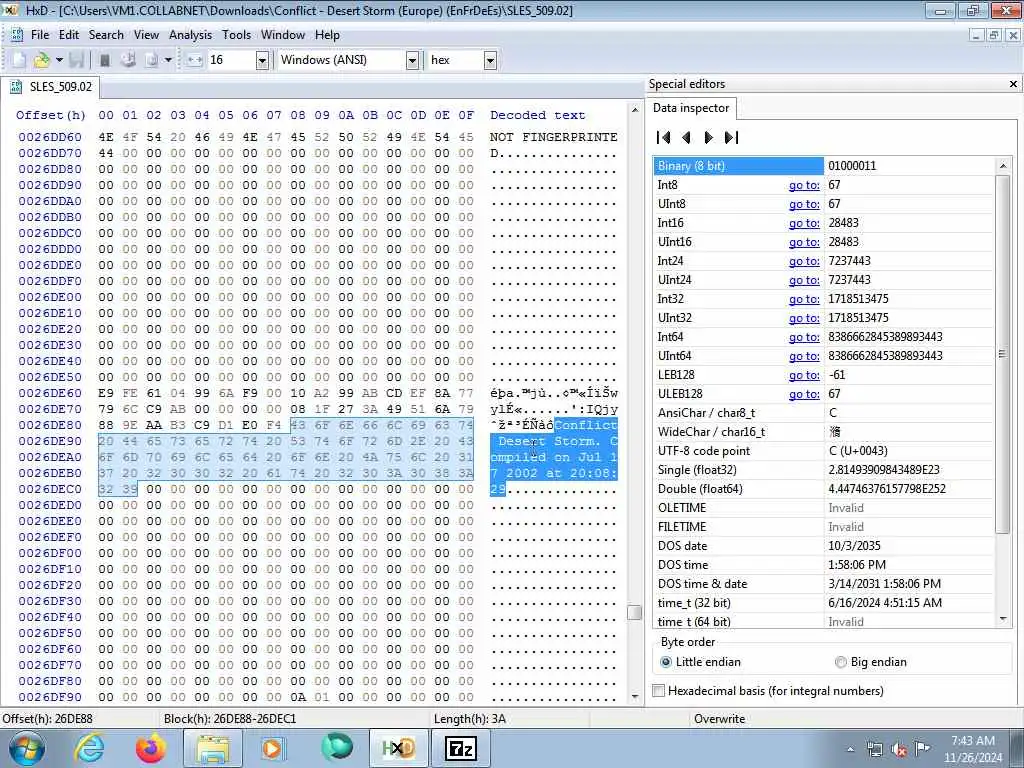Open the Windows Start menu
Screen dimensions: 1024x768
pyautogui.click(x=27, y=748)
